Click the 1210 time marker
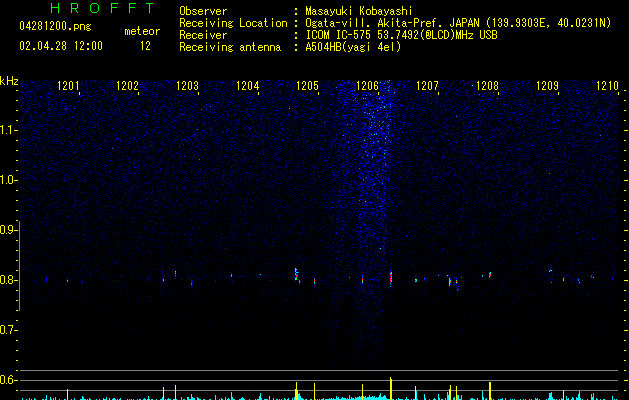The width and height of the screenshot is (629, 400). coord(607,86)
